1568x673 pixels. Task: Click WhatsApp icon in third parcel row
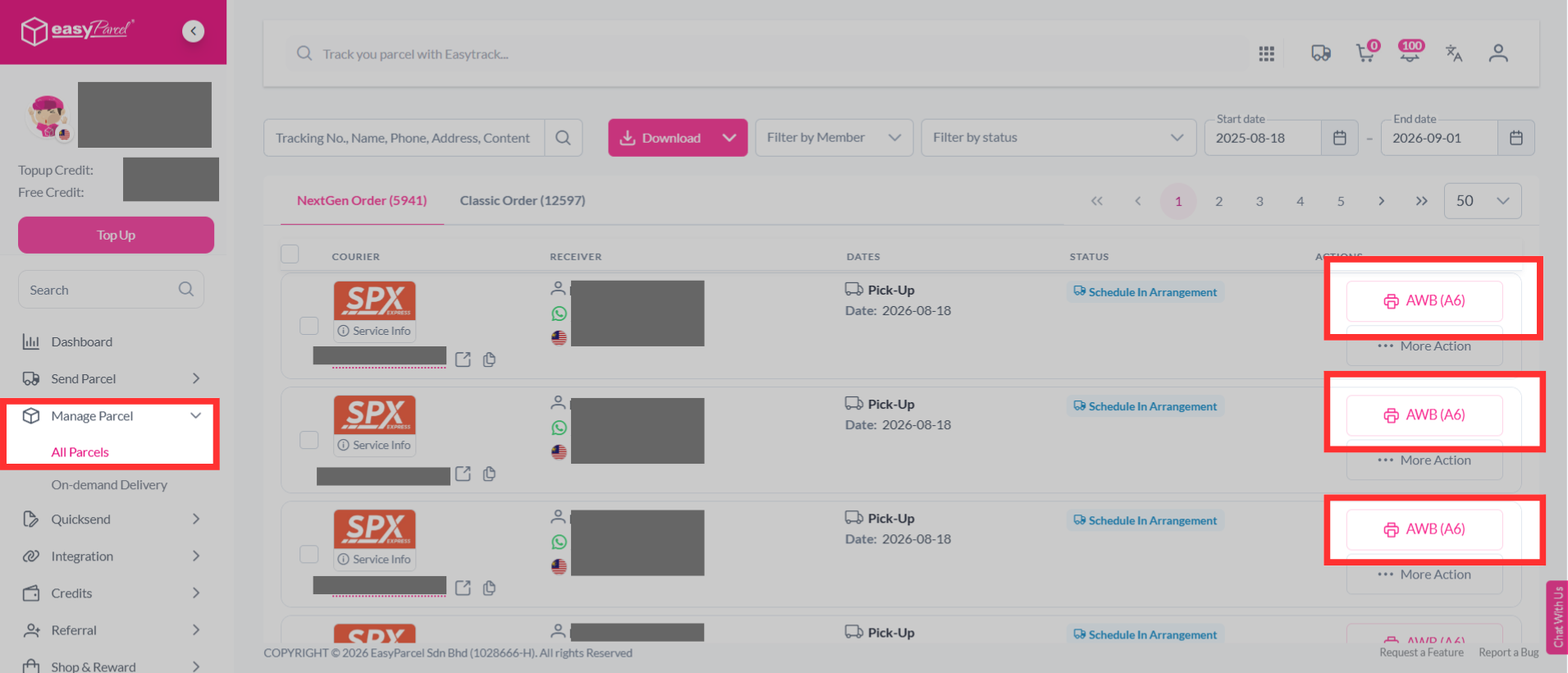pyautogui.click(x=559, y=542)
